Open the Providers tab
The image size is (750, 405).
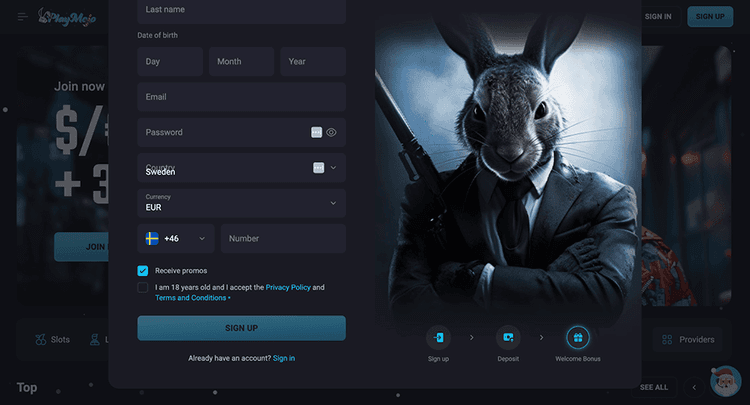coord(688,339)
